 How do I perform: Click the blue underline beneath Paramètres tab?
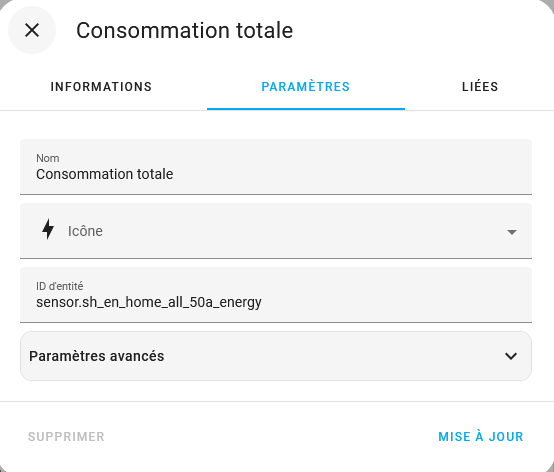pyautogui.click(x=306, y=109)
